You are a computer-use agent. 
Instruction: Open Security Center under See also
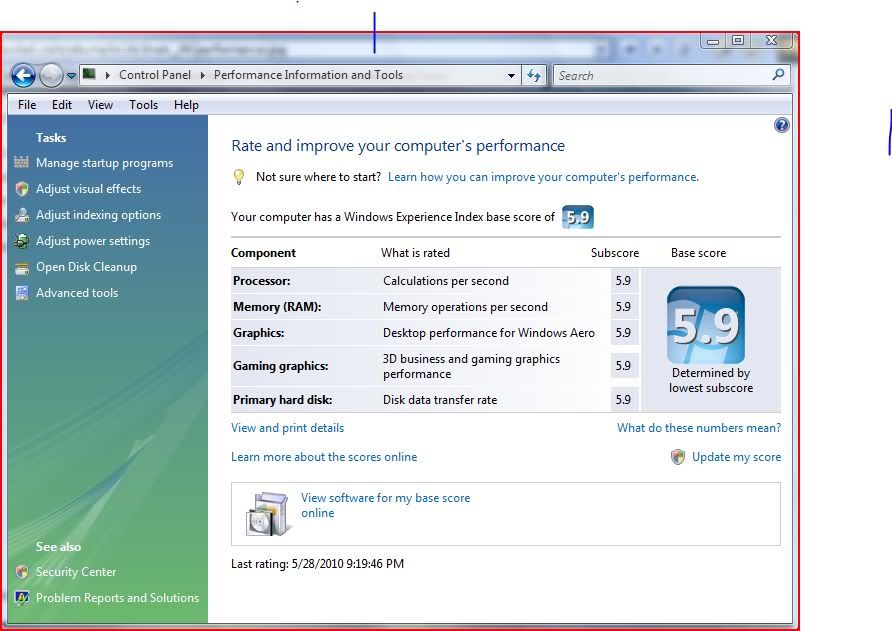[76, 572]
